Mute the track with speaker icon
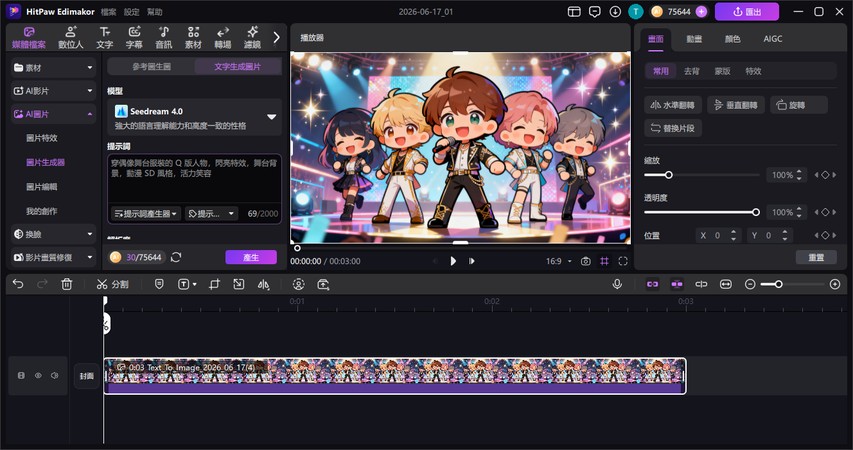Screen dimensions: 853x450 click(54, 375)
